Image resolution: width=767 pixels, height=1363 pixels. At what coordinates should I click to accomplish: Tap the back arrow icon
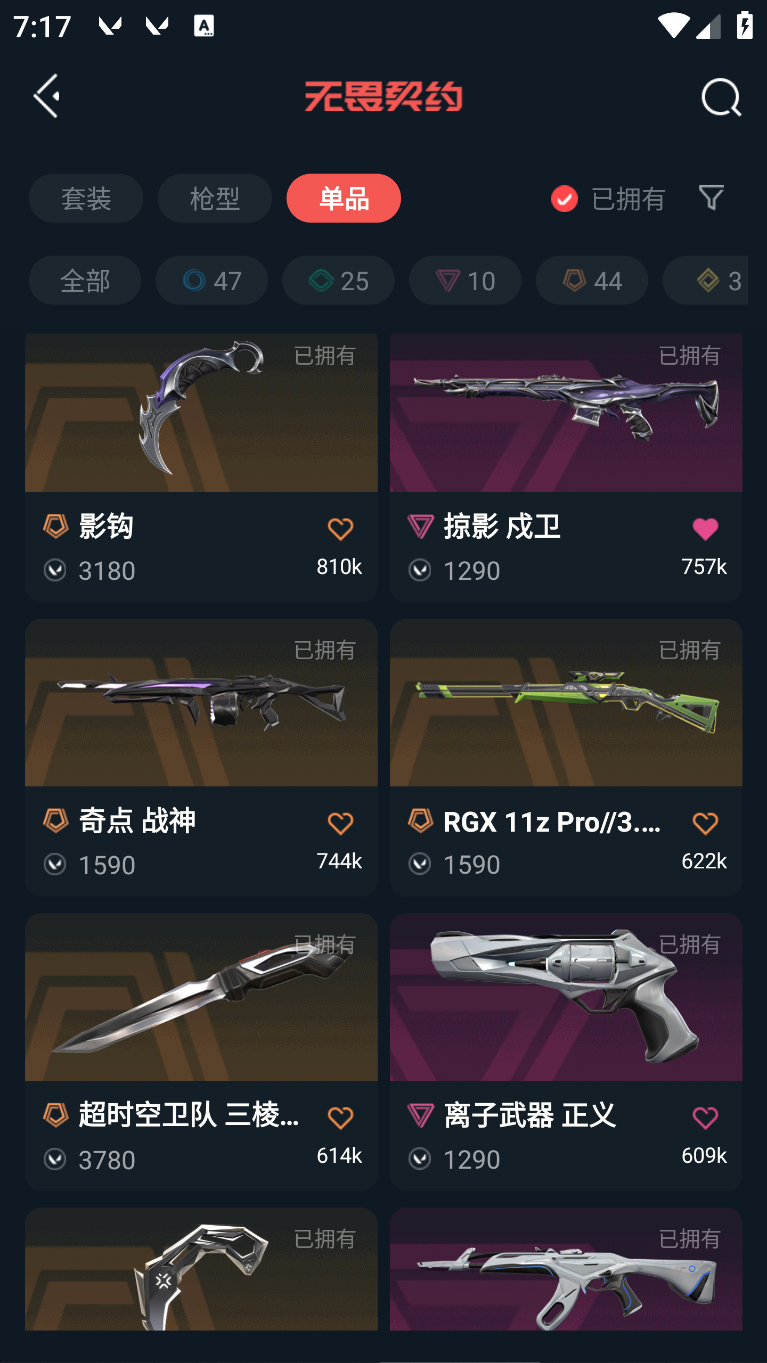point(46,96)
